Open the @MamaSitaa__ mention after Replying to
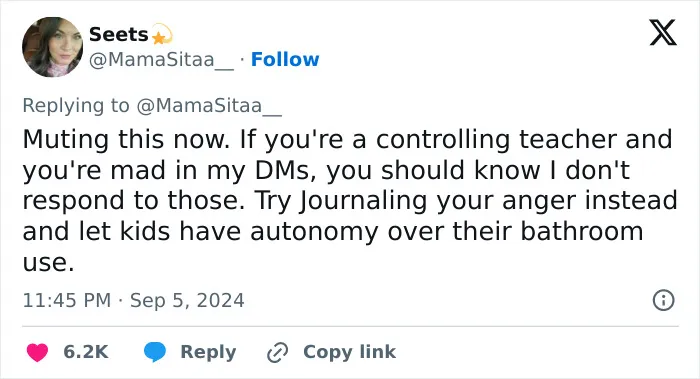This screenshot has width=700, height=379. coord(209,106)
